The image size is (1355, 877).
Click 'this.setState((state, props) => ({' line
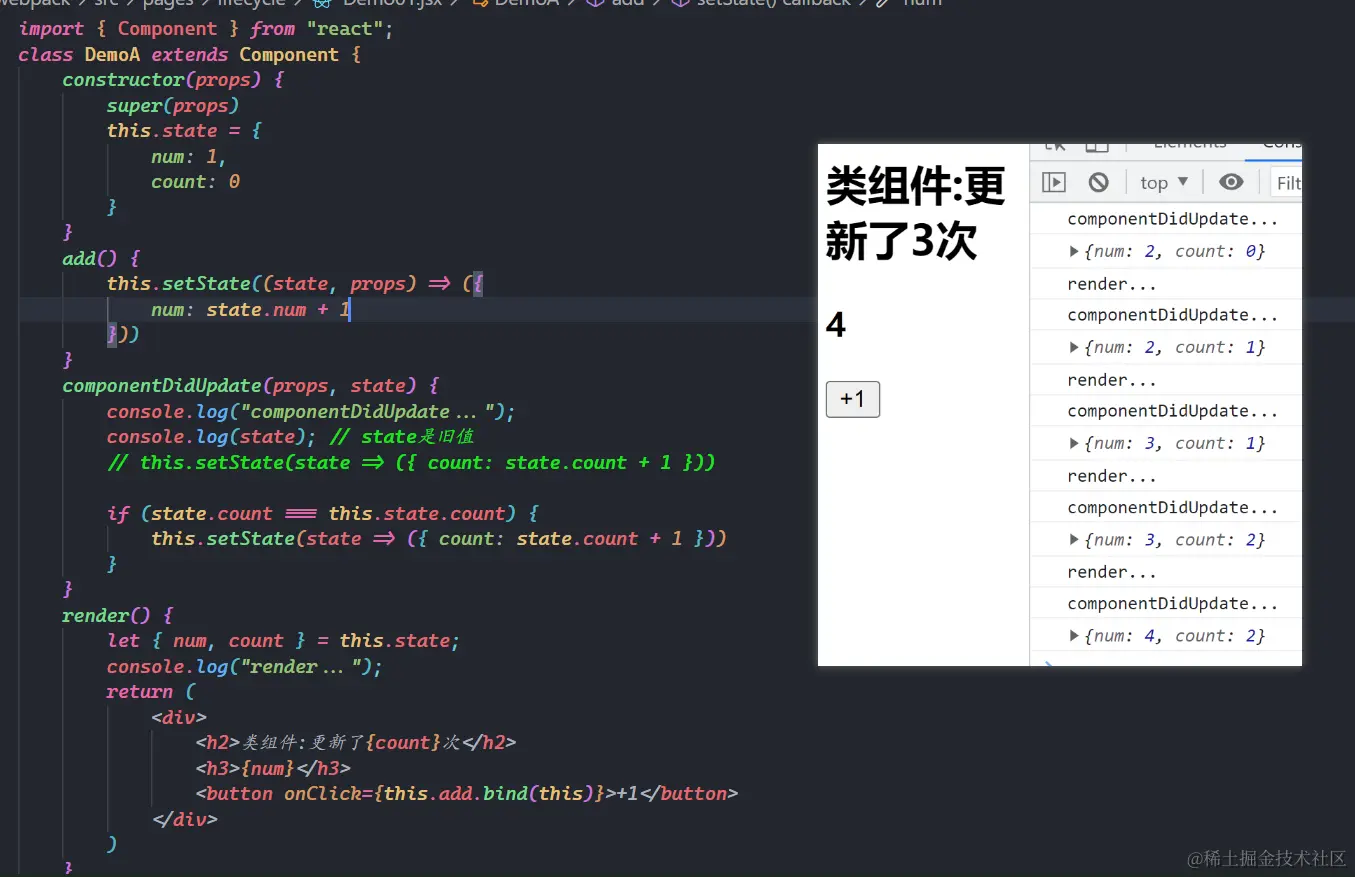coord(295,284)
